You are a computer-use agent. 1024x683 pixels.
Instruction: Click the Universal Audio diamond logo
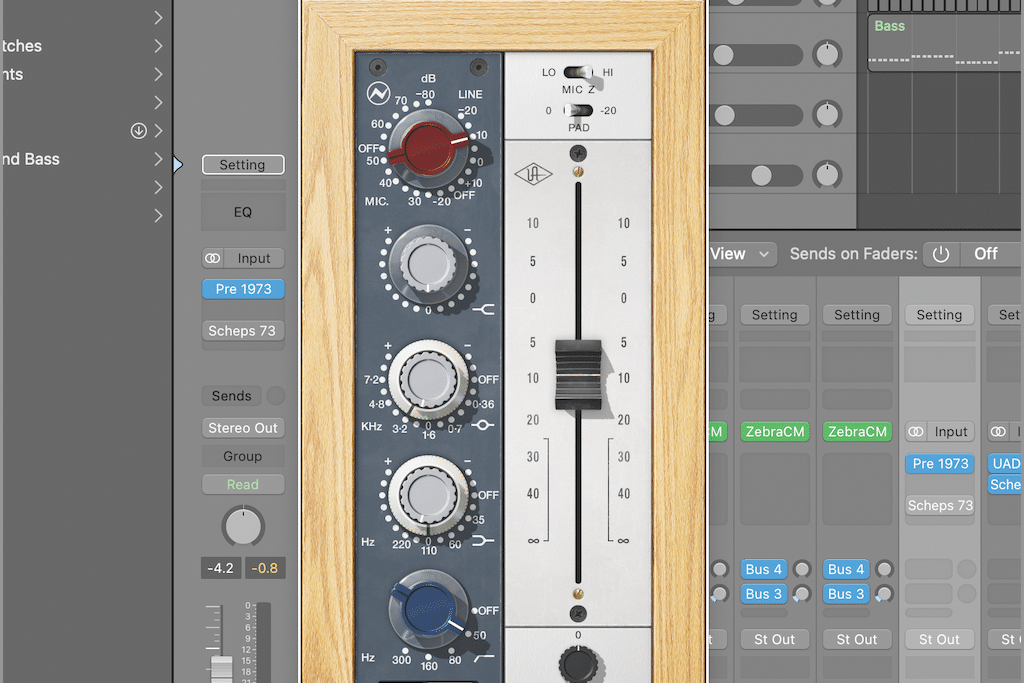533,174
